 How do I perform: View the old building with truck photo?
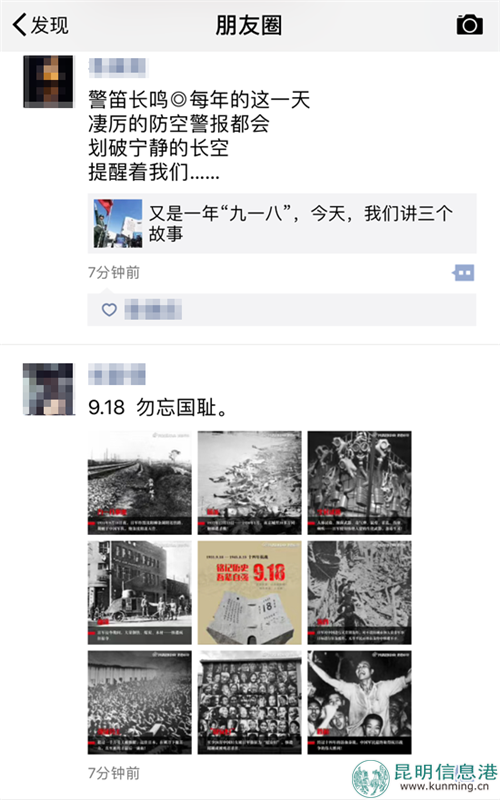tap(139, 592)
